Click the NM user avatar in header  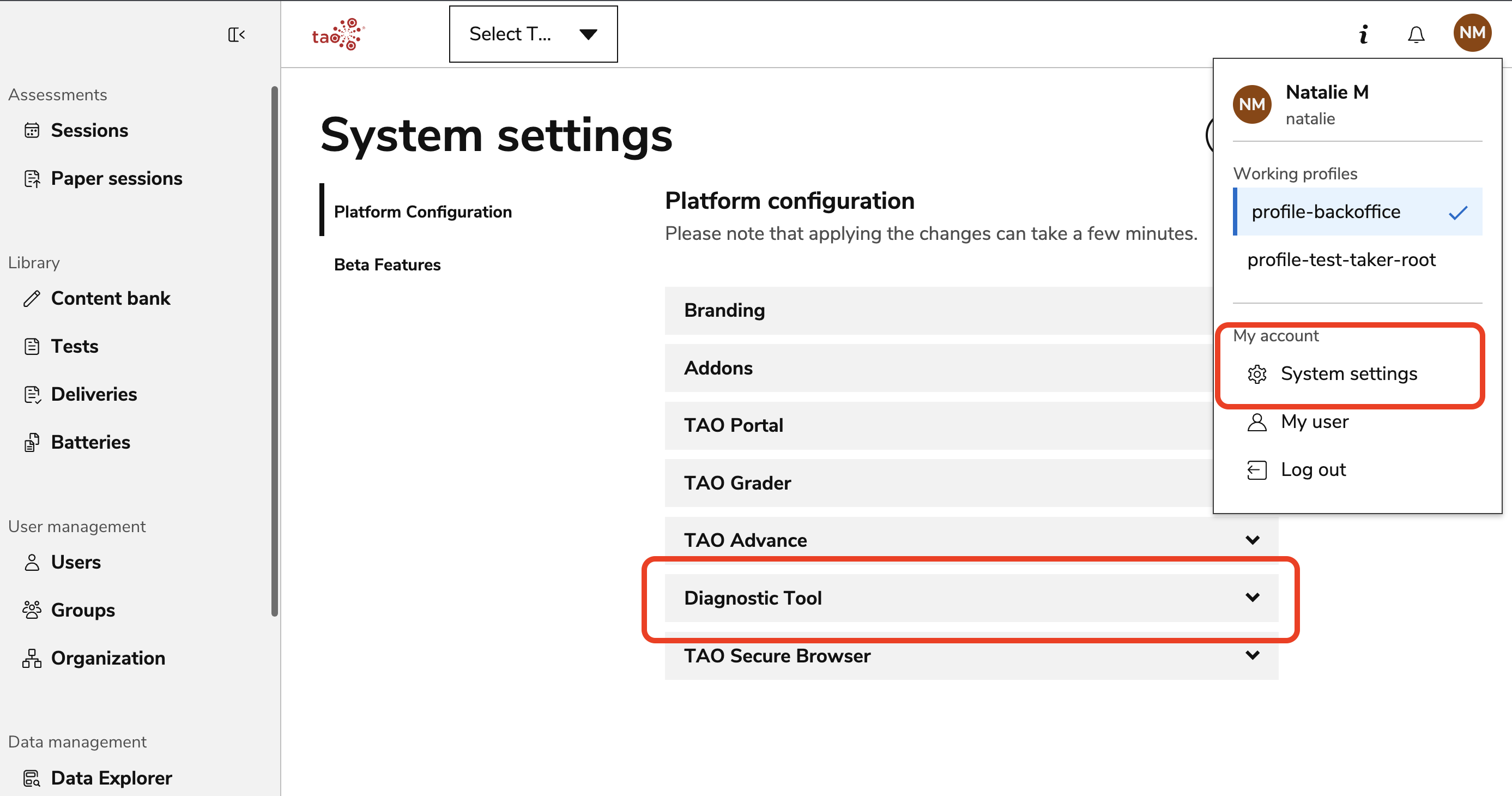point(1472,33)
